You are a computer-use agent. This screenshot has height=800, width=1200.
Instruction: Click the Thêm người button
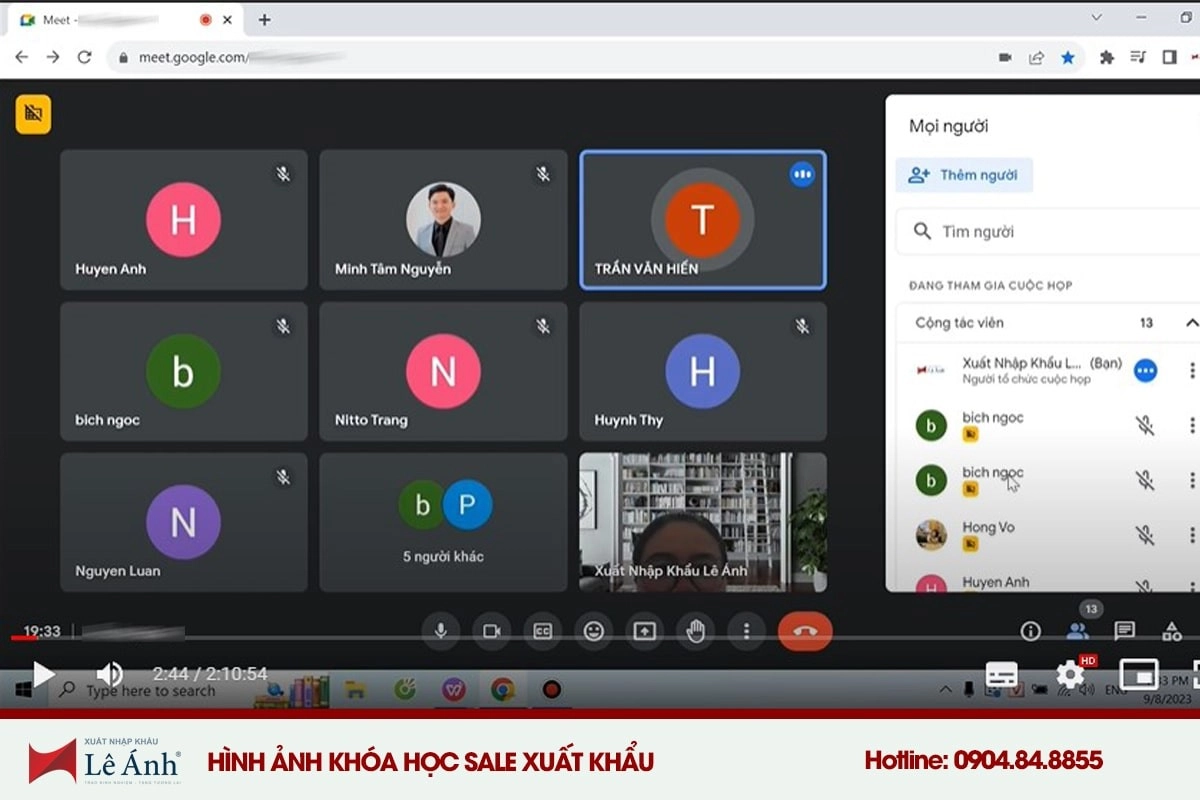964,175
